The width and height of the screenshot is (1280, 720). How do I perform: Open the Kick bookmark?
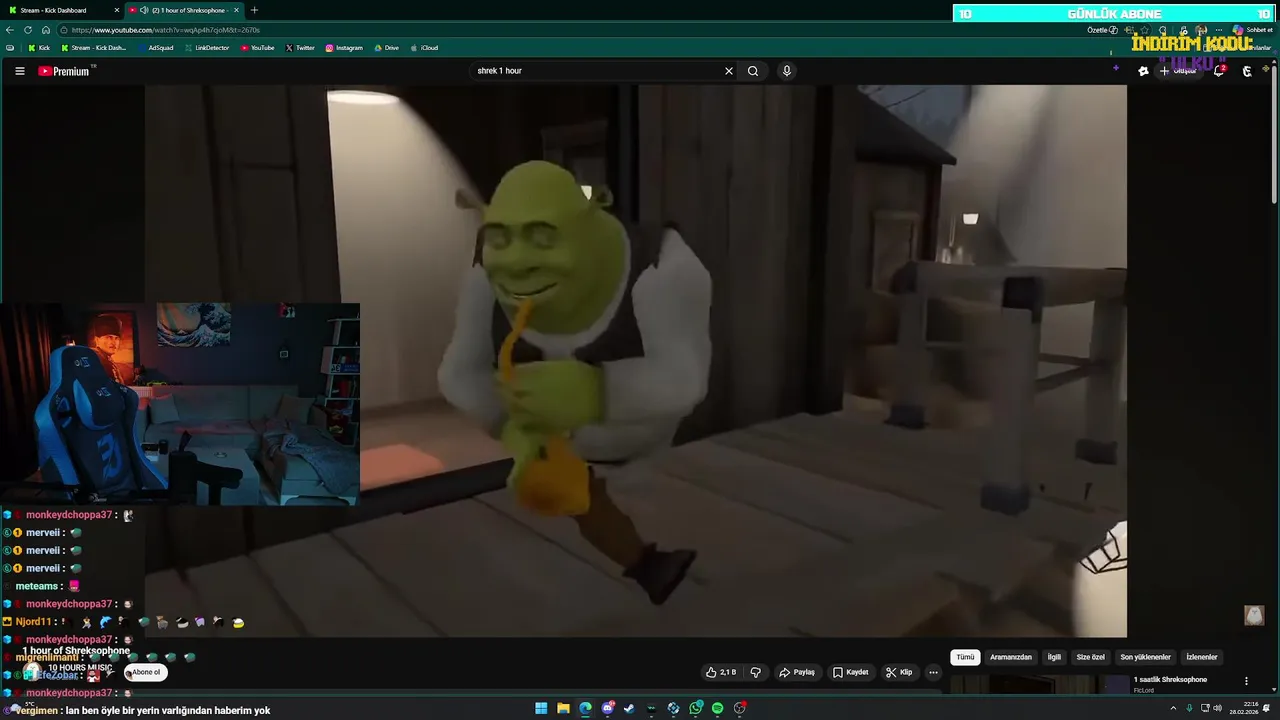point(39,48)
